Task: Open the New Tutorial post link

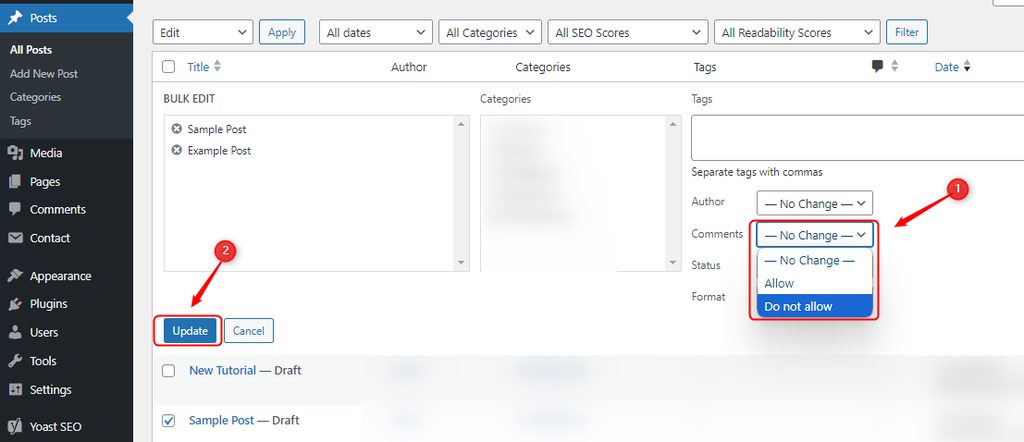Action: point(223,370)
